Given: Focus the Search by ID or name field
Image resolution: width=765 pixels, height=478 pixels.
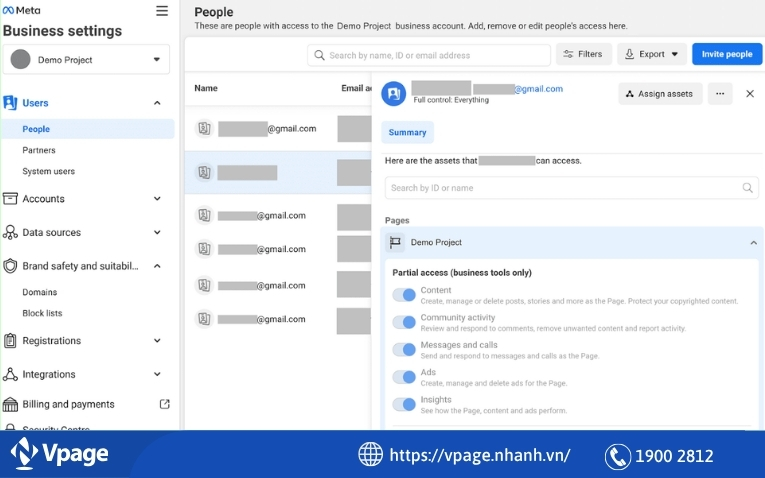Looking at the screenshot, I should [571, 188].
